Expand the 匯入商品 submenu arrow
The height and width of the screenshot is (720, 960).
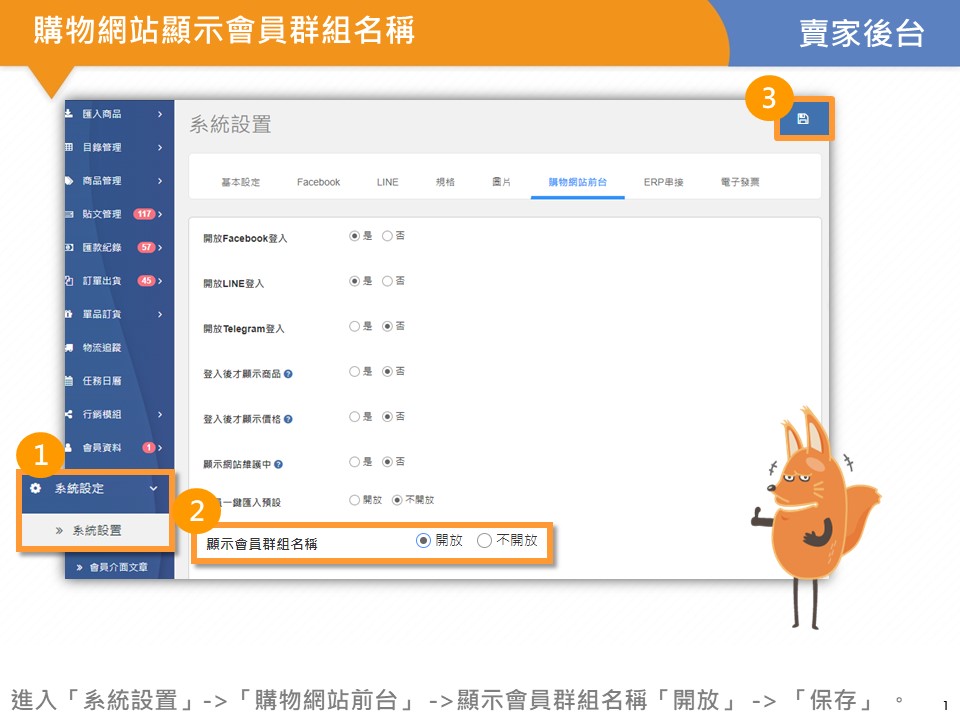pos(160,114)
